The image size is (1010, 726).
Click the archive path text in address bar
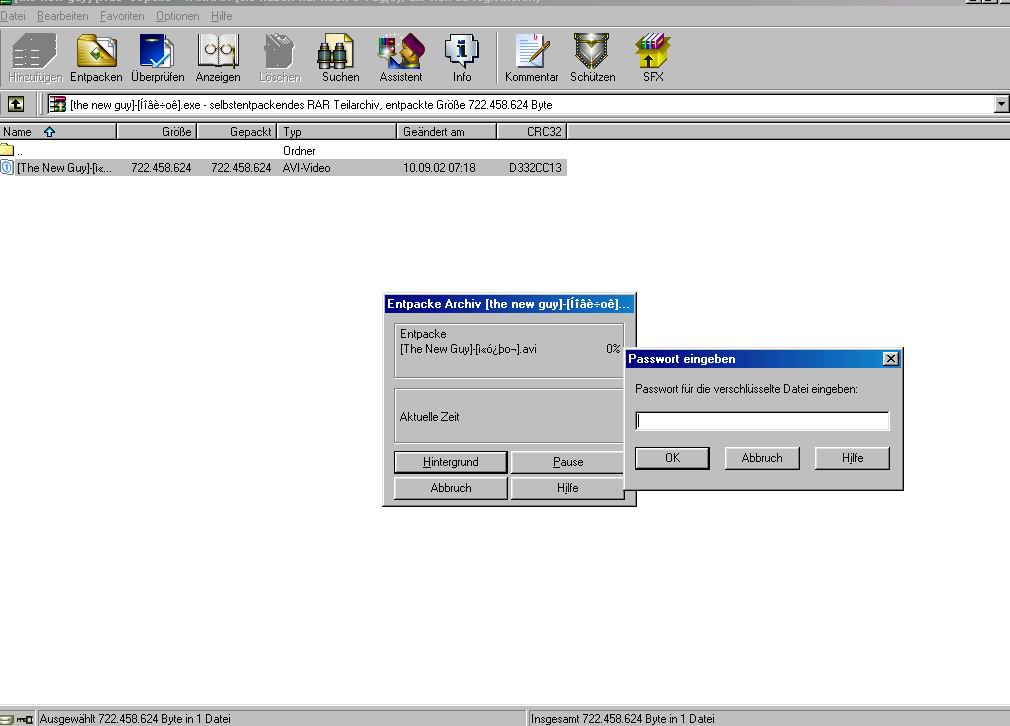[x=311, y=104]
